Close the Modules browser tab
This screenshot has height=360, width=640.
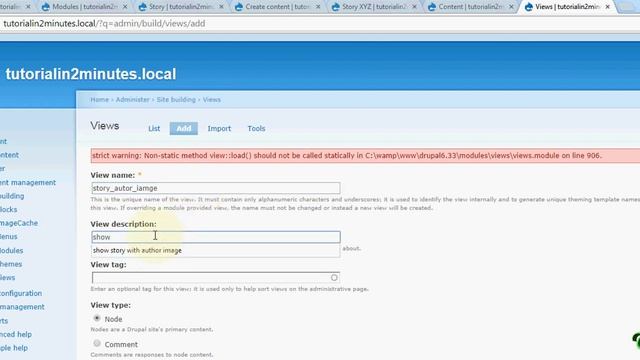125,7
